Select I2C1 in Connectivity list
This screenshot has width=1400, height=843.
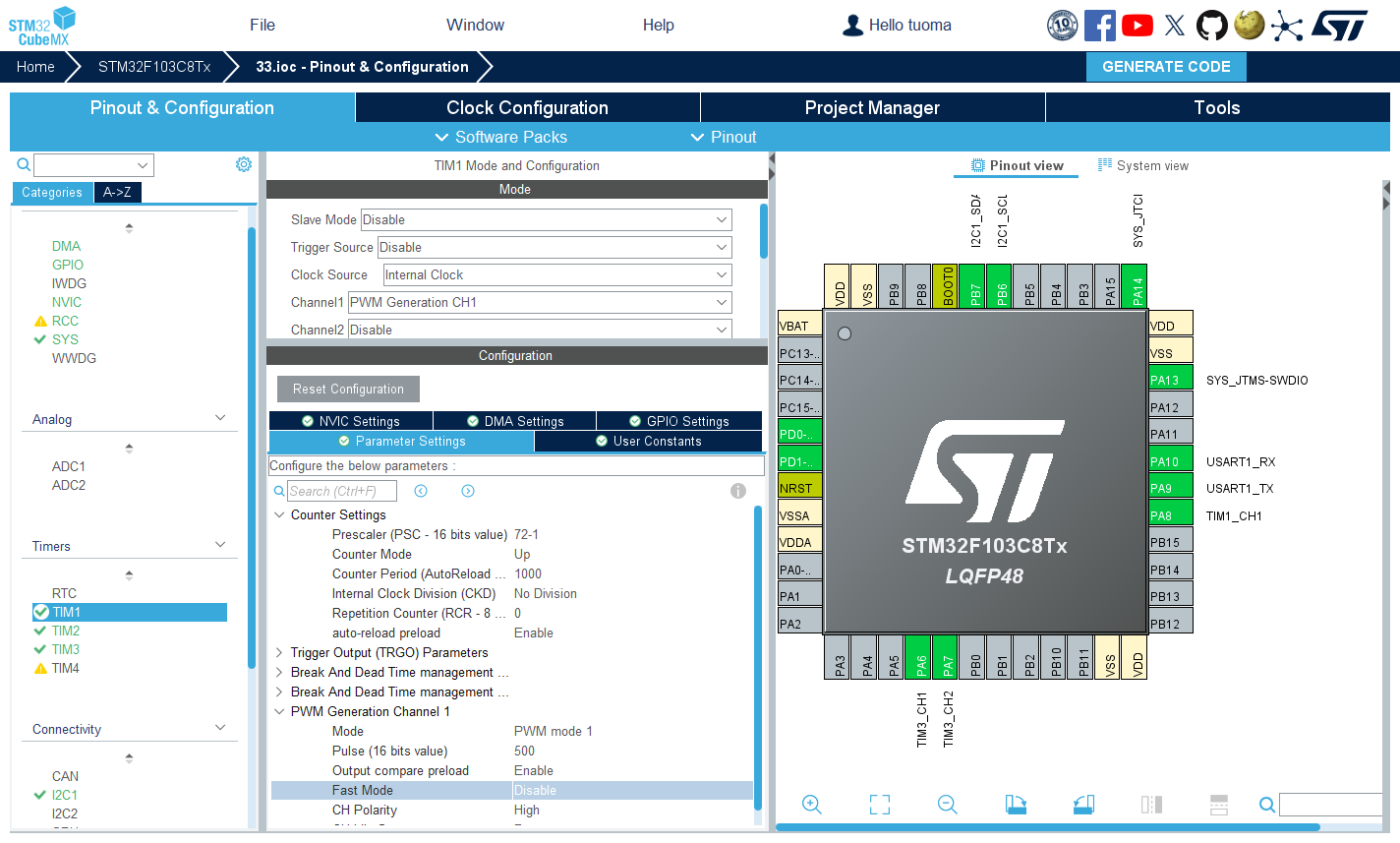click(x=65, y=795)
